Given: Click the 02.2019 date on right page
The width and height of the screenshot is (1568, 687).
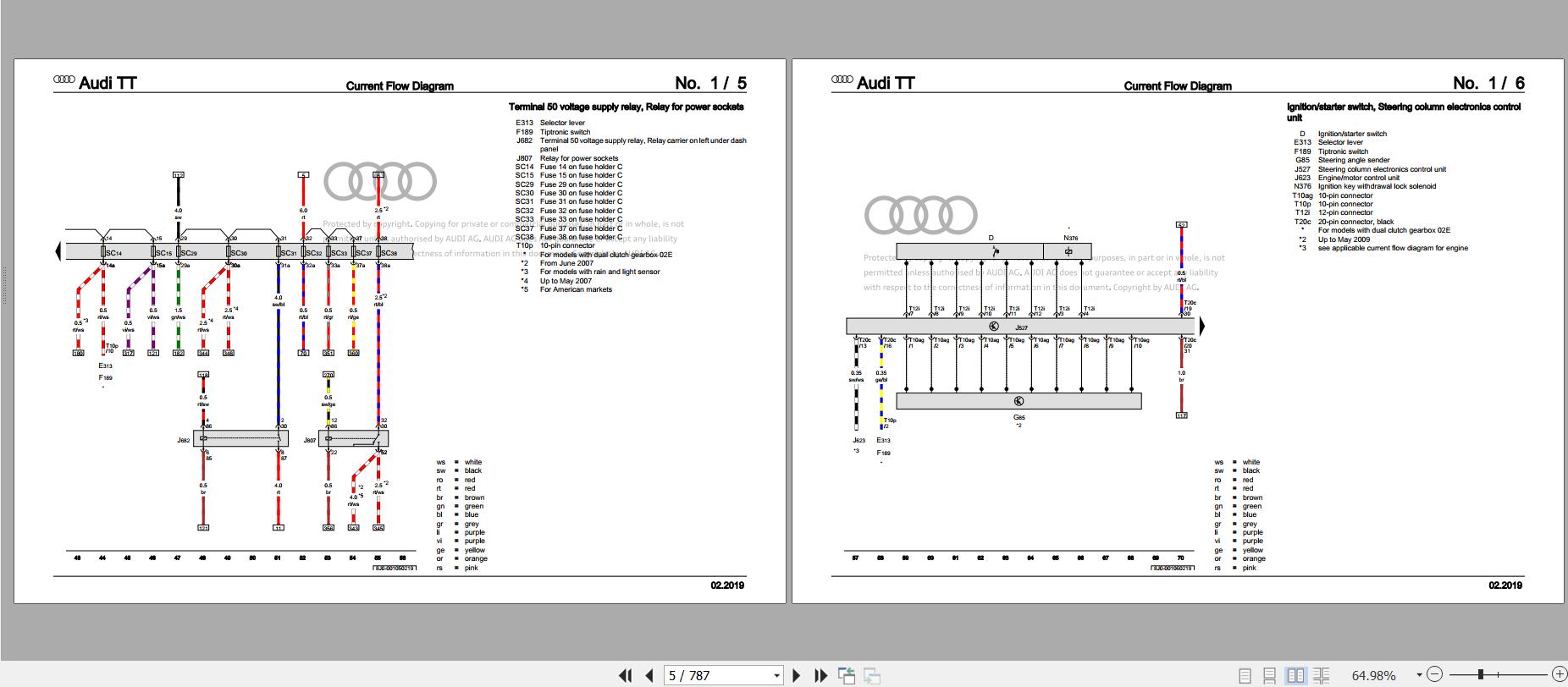Looking at the screenshot, I should point(1505,585).
